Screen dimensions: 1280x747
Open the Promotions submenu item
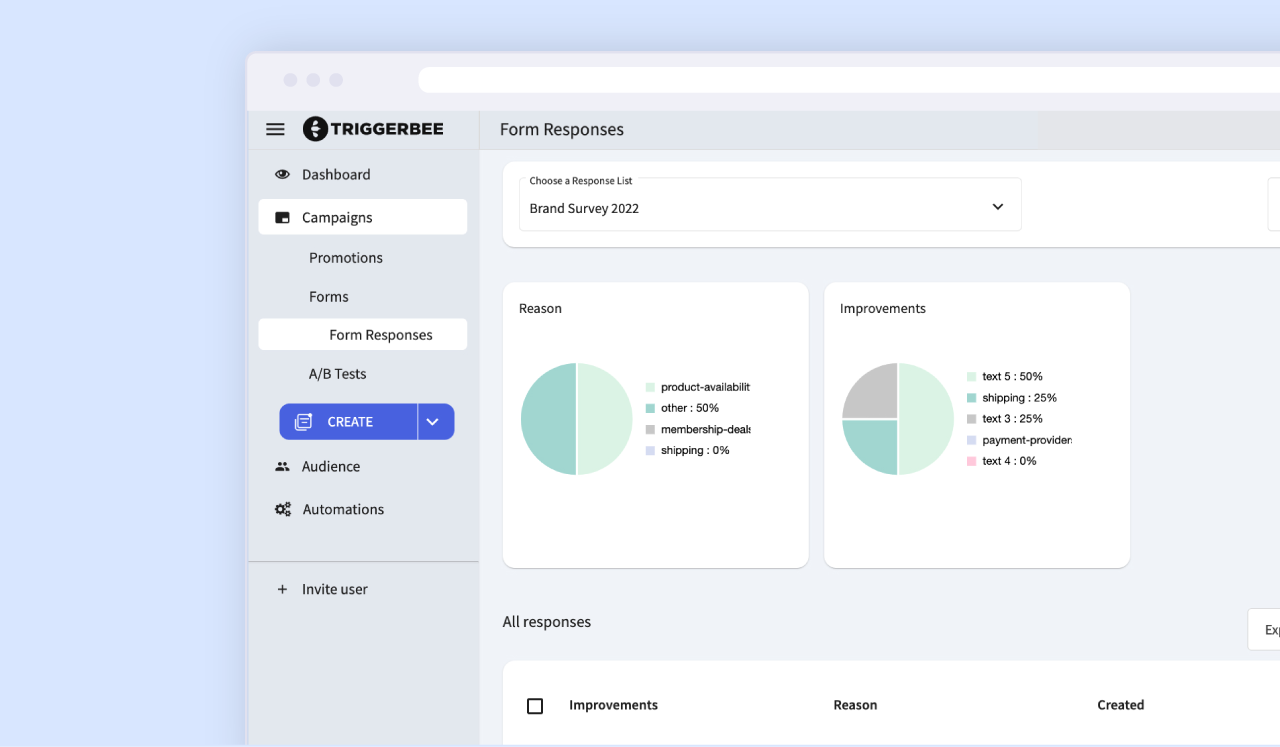click(x=346, y=258)
